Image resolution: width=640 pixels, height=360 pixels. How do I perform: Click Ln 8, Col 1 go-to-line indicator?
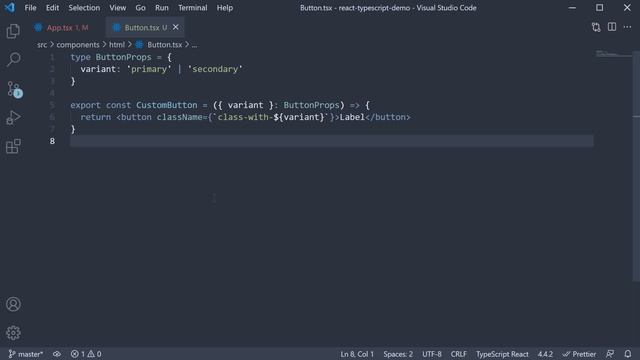[357, 354]
